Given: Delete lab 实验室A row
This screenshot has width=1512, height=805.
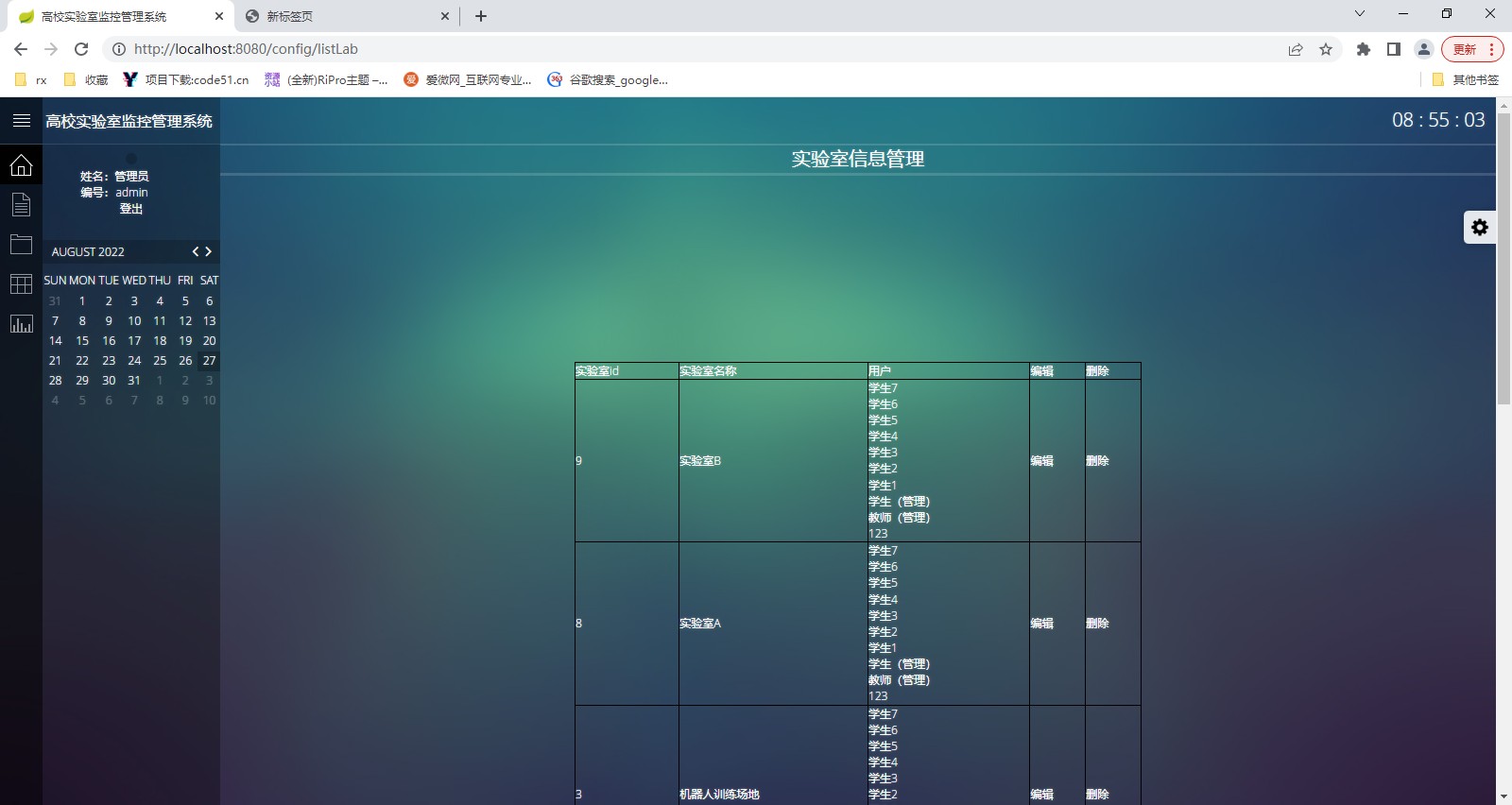Looking at the screenshot, I should coord(1097,624).
